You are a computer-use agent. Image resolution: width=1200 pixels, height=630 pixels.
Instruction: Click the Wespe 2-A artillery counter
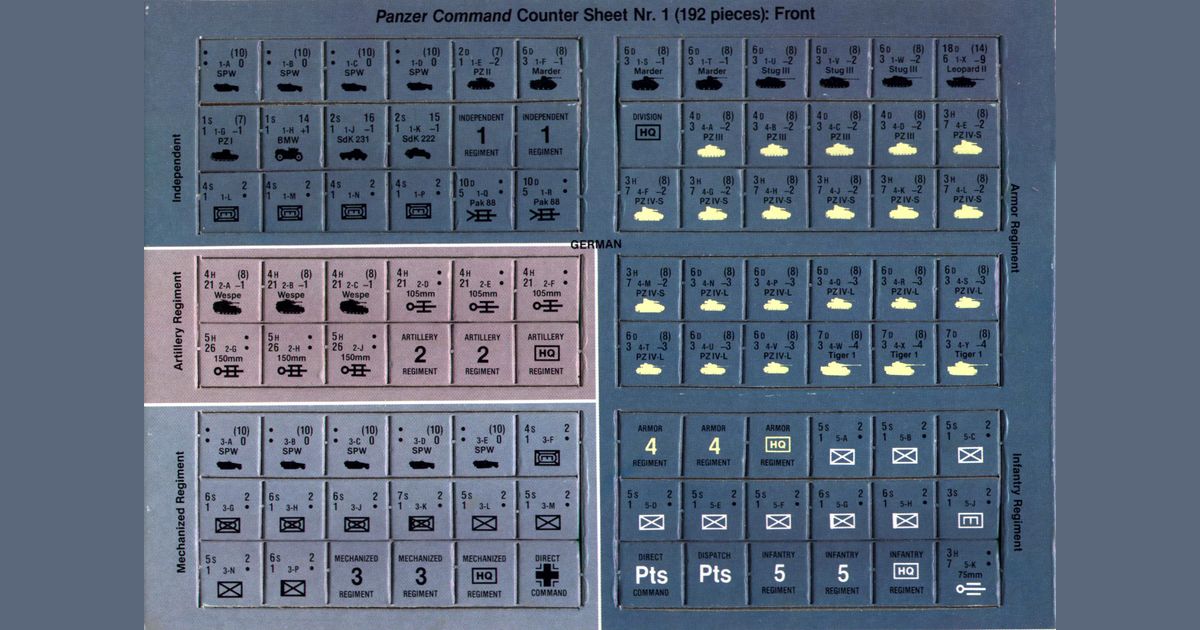click(228, 288)
